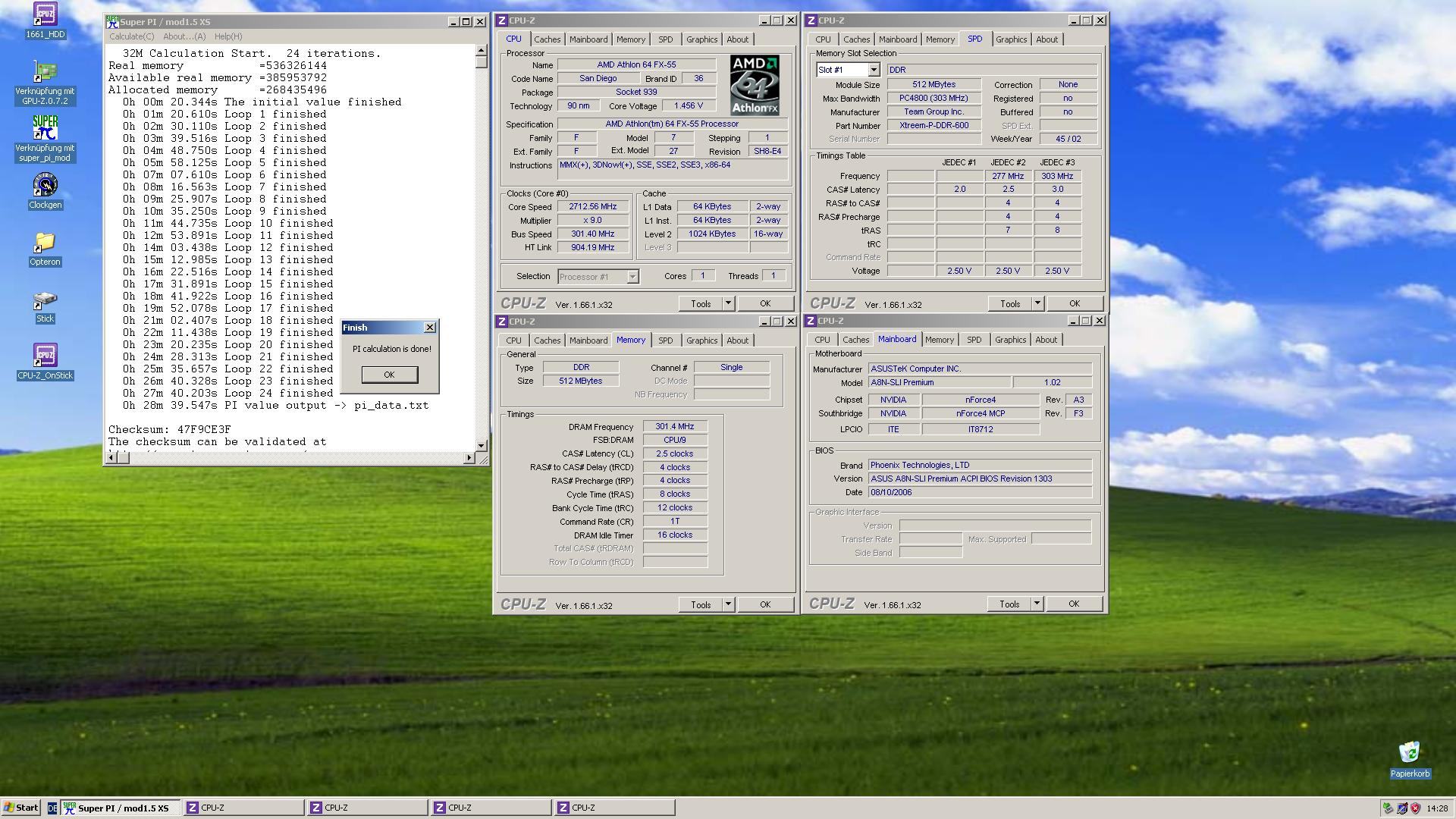This screenshot has width=1456, height=819.
Task: Open the super_pi_mod desktop shortcut
Action: (45, 139)
